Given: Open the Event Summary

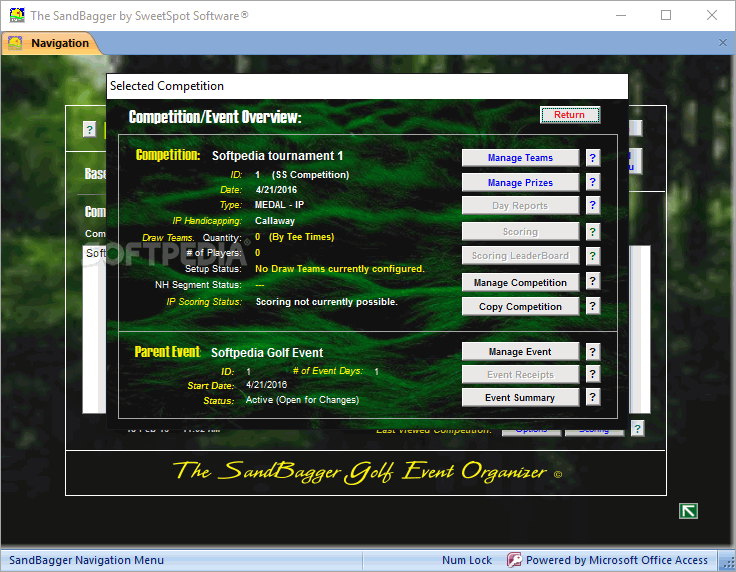Looking at the screenshot, I should [x=520, y=397].
